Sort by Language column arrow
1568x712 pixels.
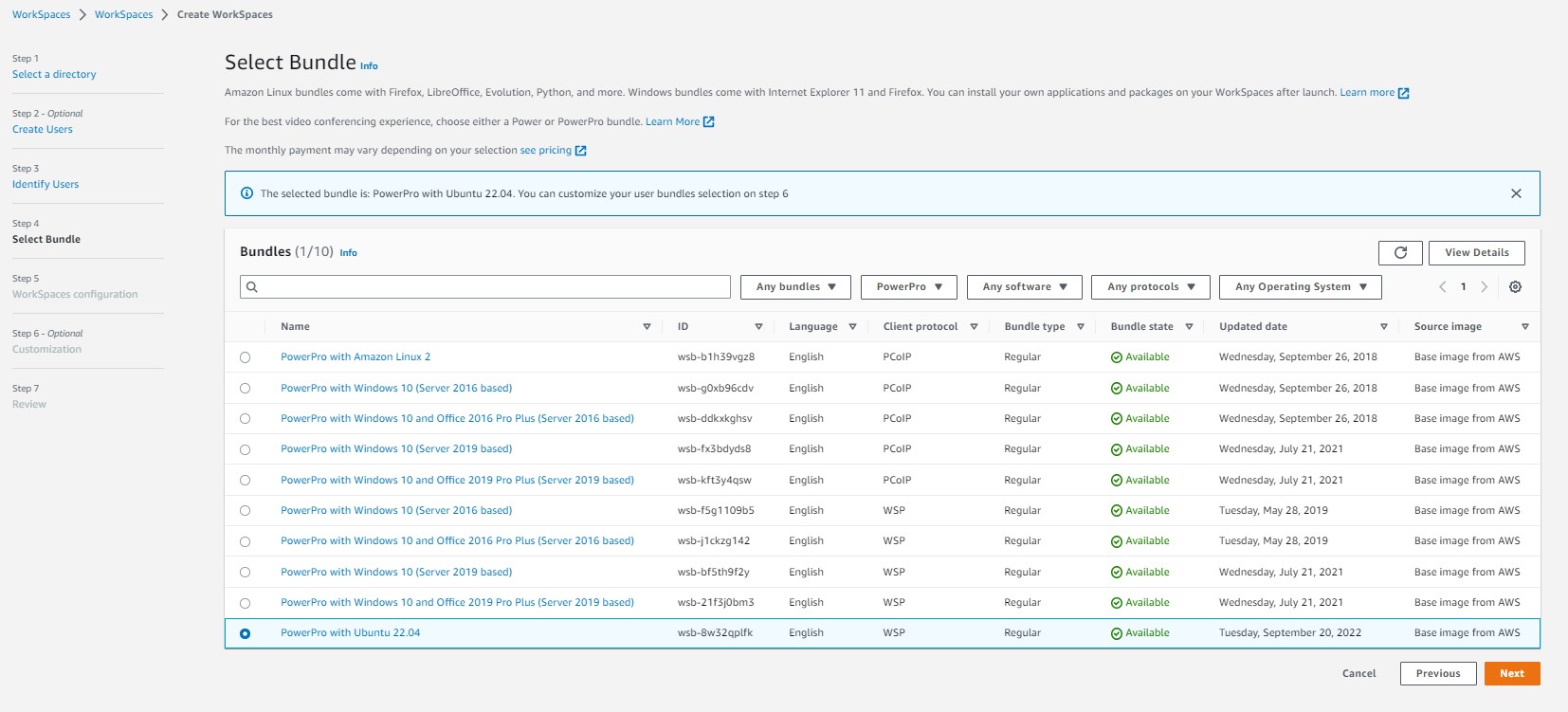click(x=852, y=326)
